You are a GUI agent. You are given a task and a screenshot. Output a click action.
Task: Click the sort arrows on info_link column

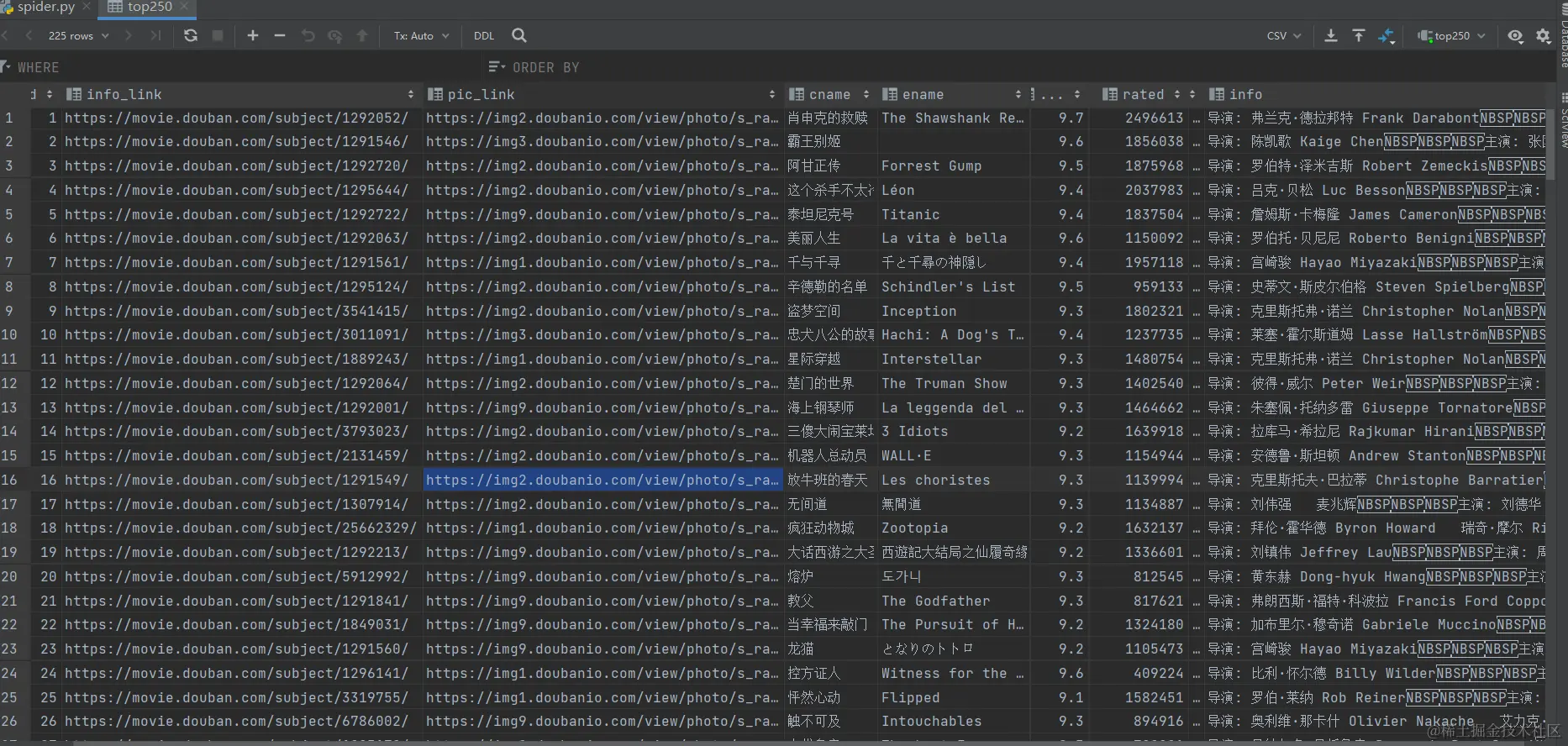(x=411, y=94)
